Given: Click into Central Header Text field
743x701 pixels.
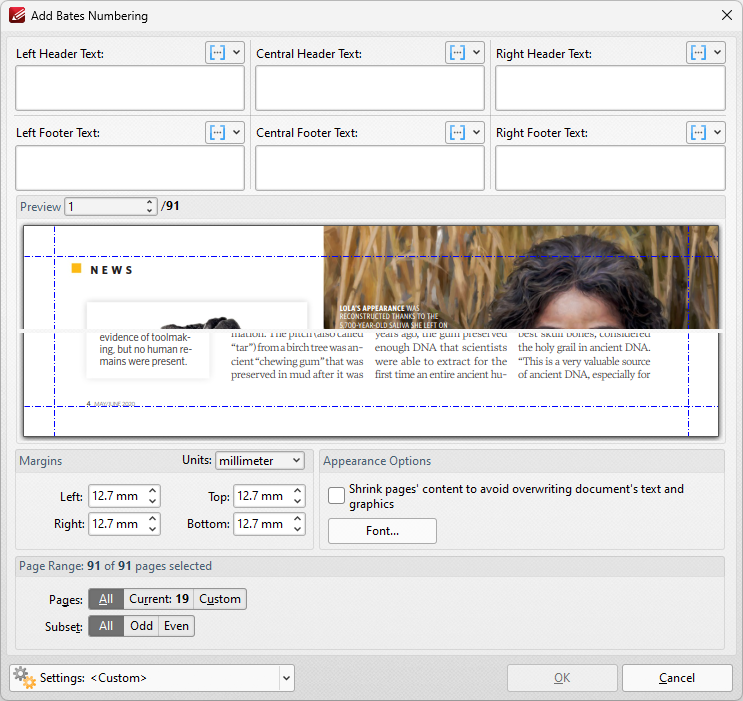Looking at the screenshot, I should point(370,88).
